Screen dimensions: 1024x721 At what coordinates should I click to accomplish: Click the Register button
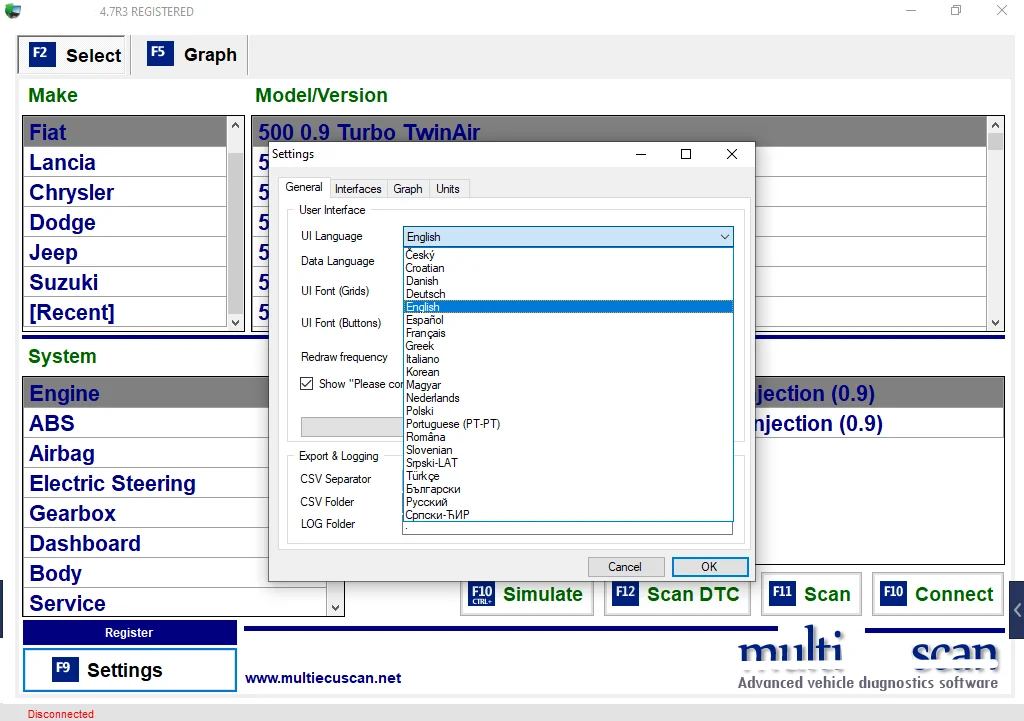130,632
